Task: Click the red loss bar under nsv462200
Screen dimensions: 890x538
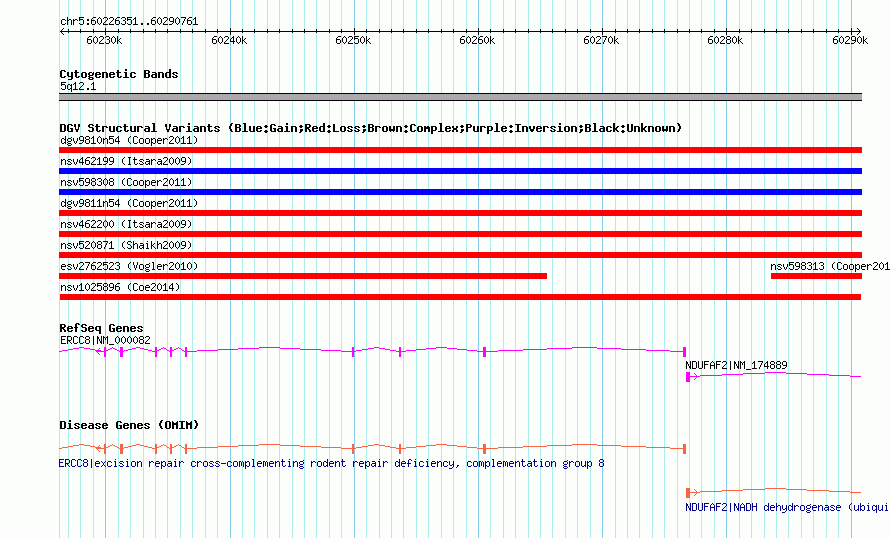Action: [x=460, y=234]
